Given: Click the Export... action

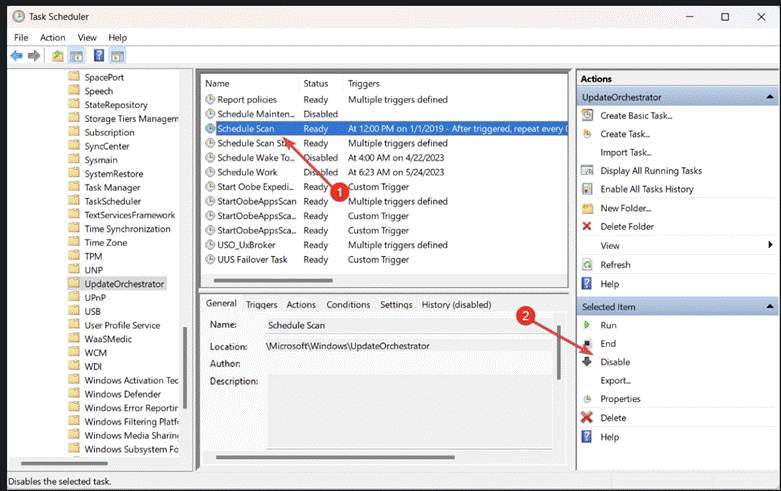Looking at the screenshot, I should [x=616, y=380].
